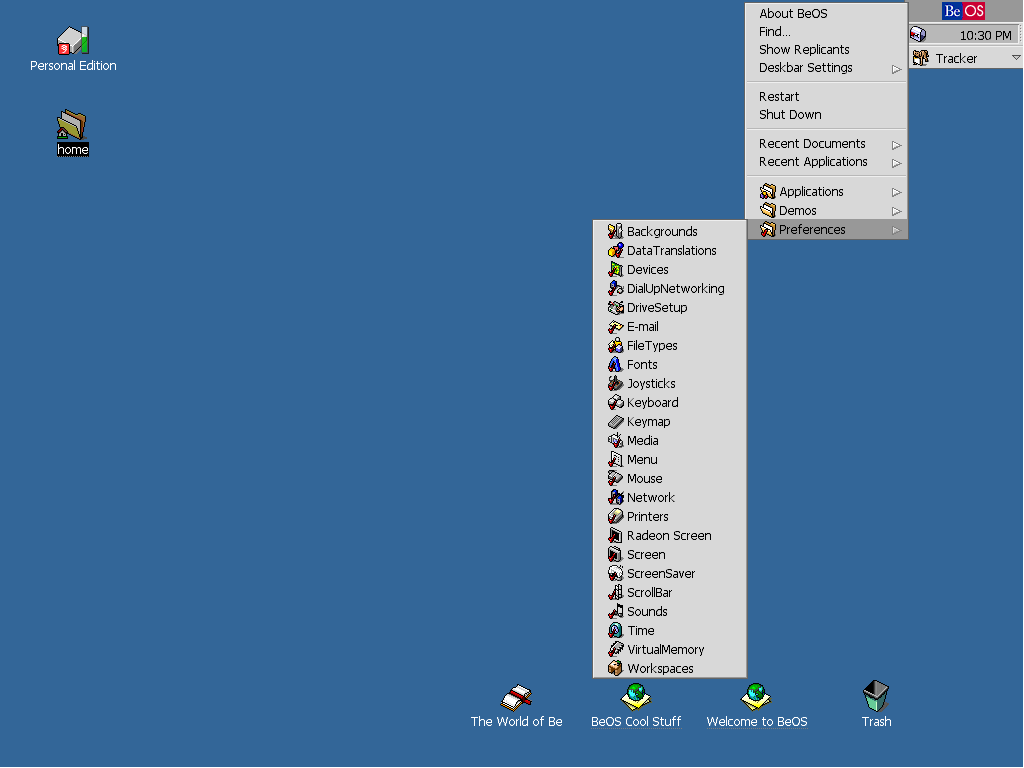Click the Applications folder menu icon
The image size is (1024, 768).
click(767, 191)
